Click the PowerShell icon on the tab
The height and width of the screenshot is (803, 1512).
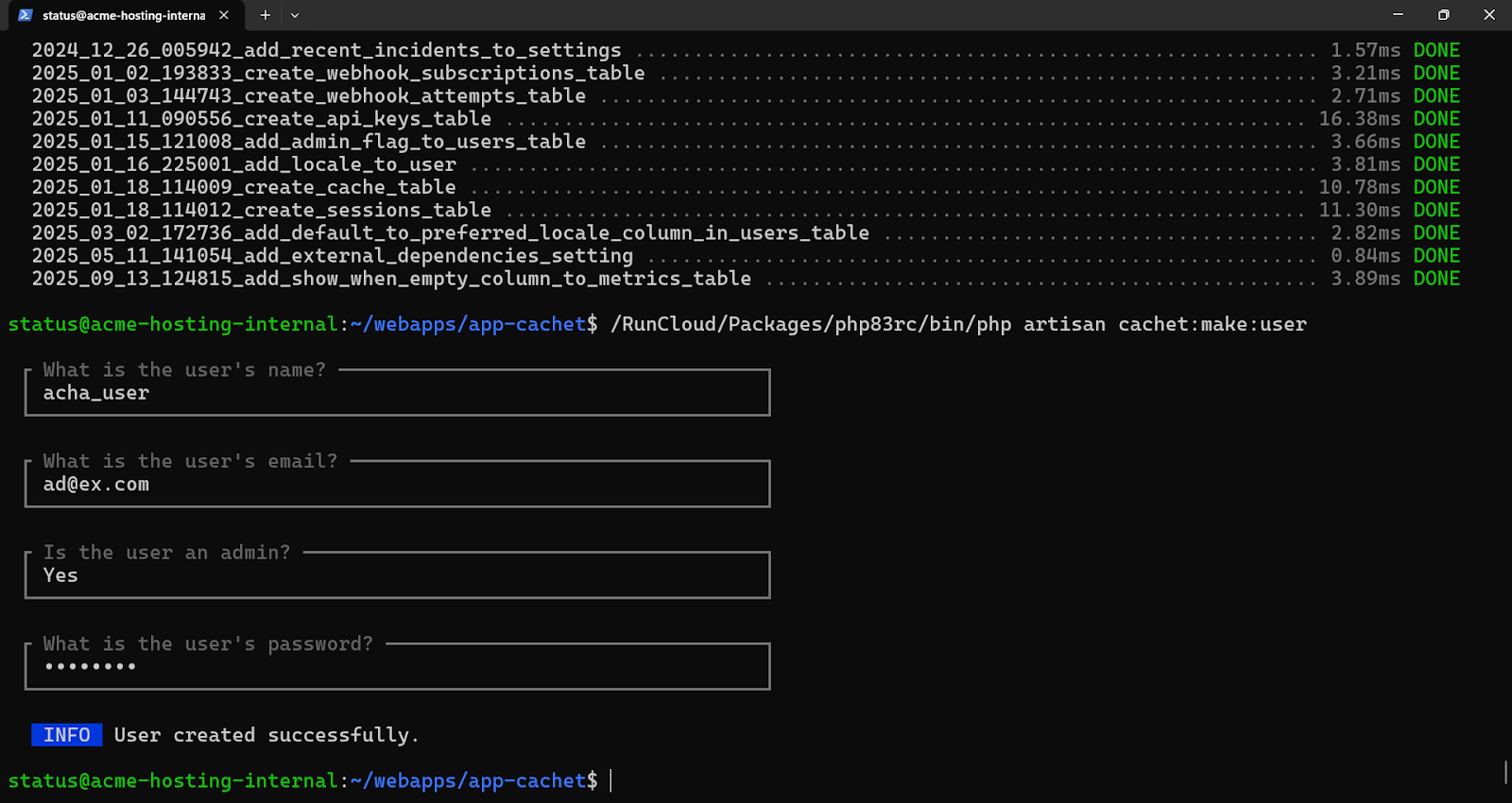click(26, 15)
